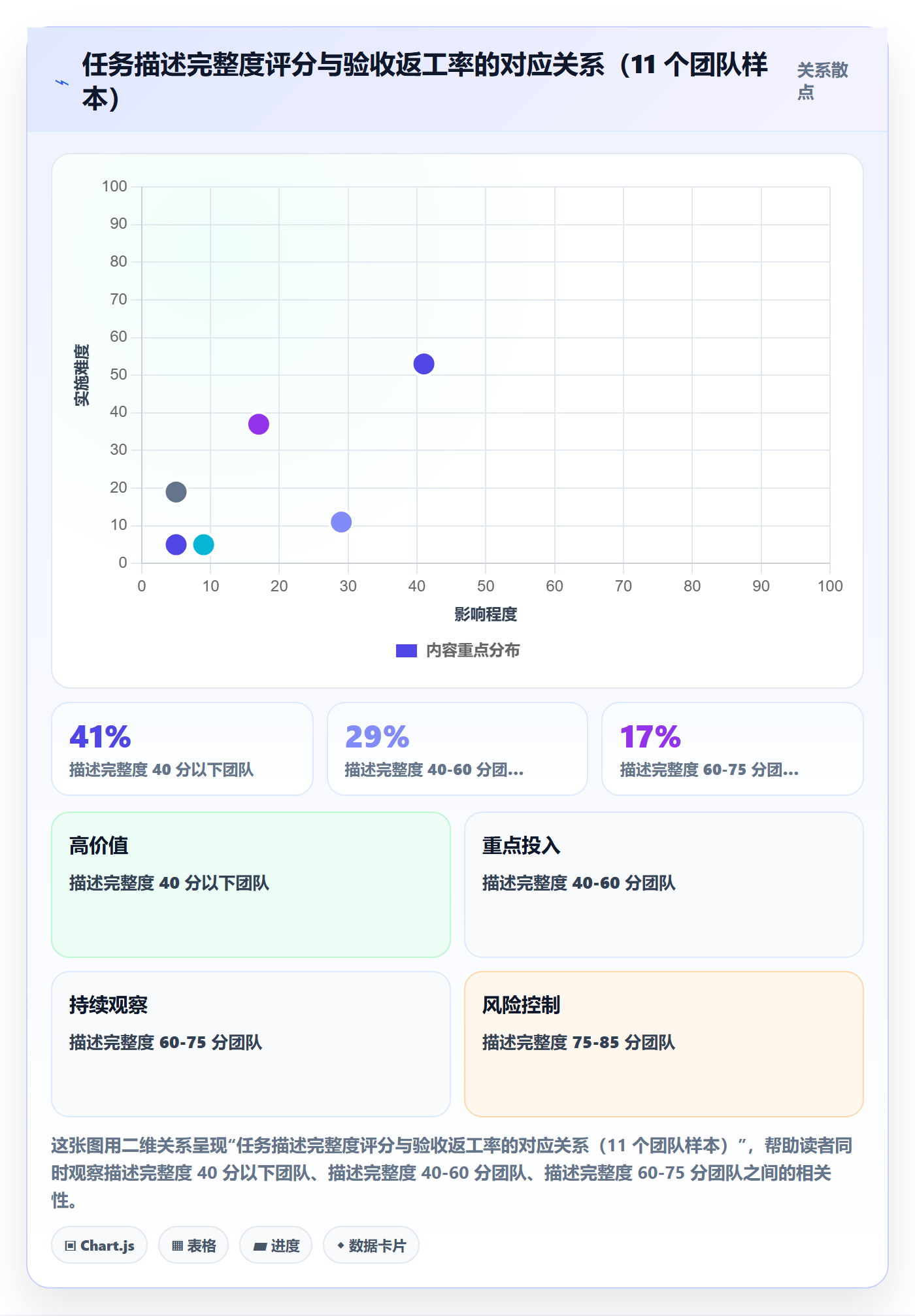Viewport: 915px width, 1316px height.
Task: Click the 表格 tag chip
Action: pos(193,1245)
